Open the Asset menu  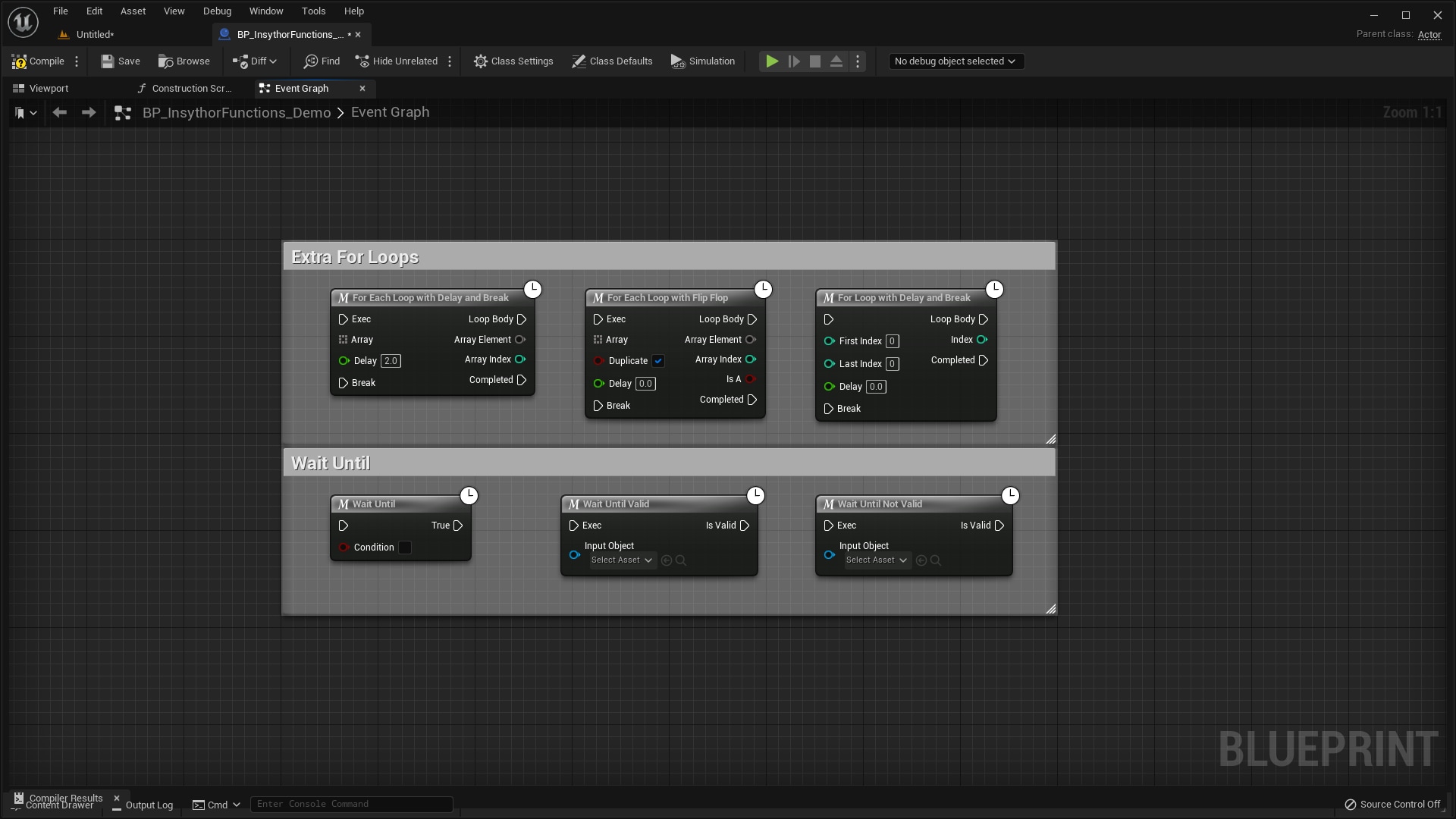(x=133, y=11)
